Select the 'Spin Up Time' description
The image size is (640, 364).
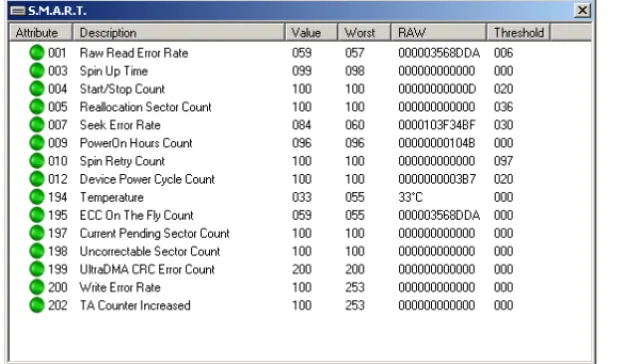[113, 71]
